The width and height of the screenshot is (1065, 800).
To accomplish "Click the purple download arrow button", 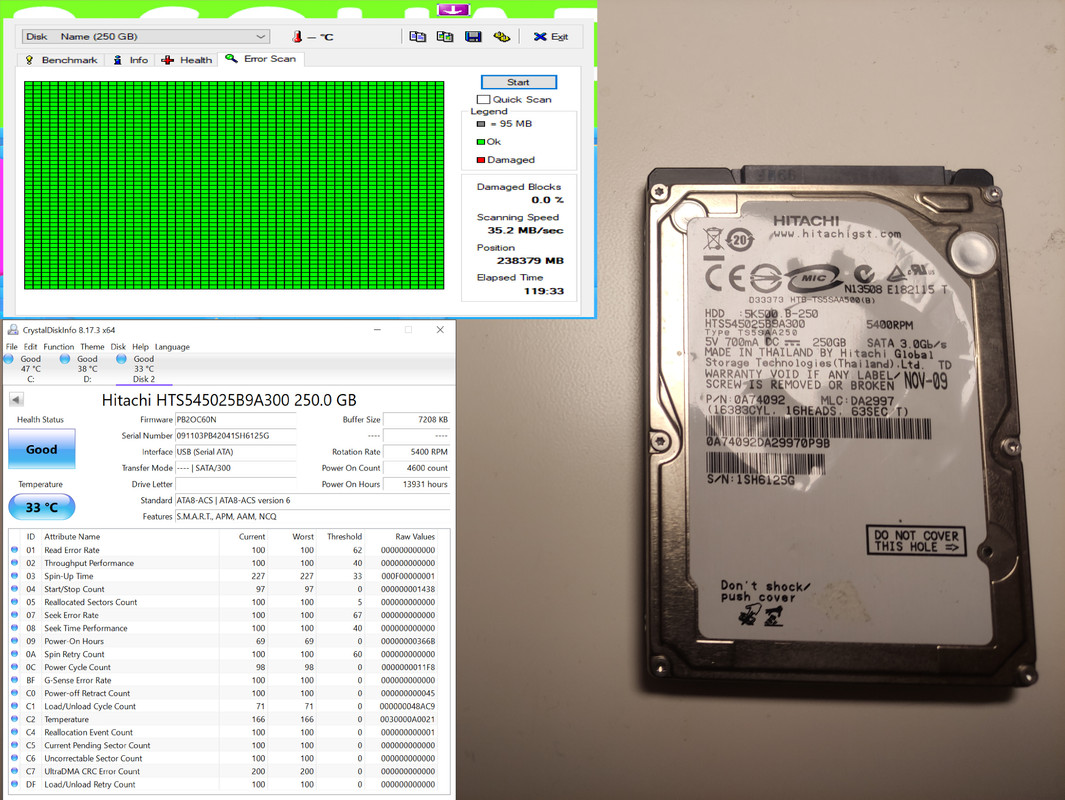I will click(x=453, y=10).
